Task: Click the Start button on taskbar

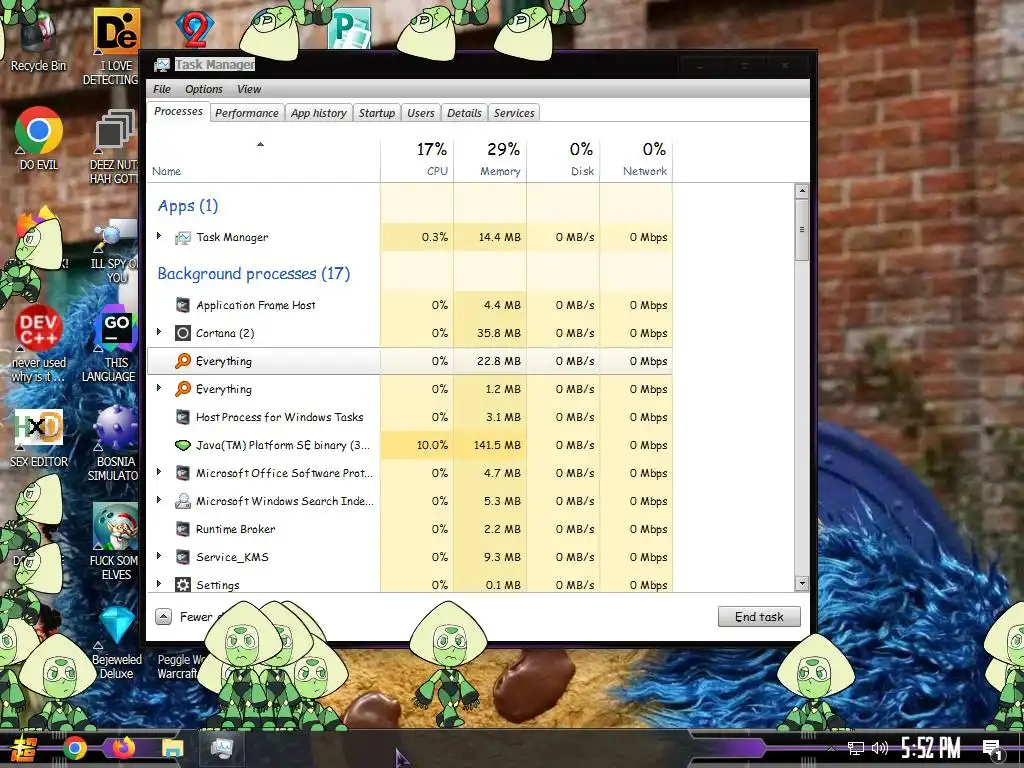Action: 24,748
